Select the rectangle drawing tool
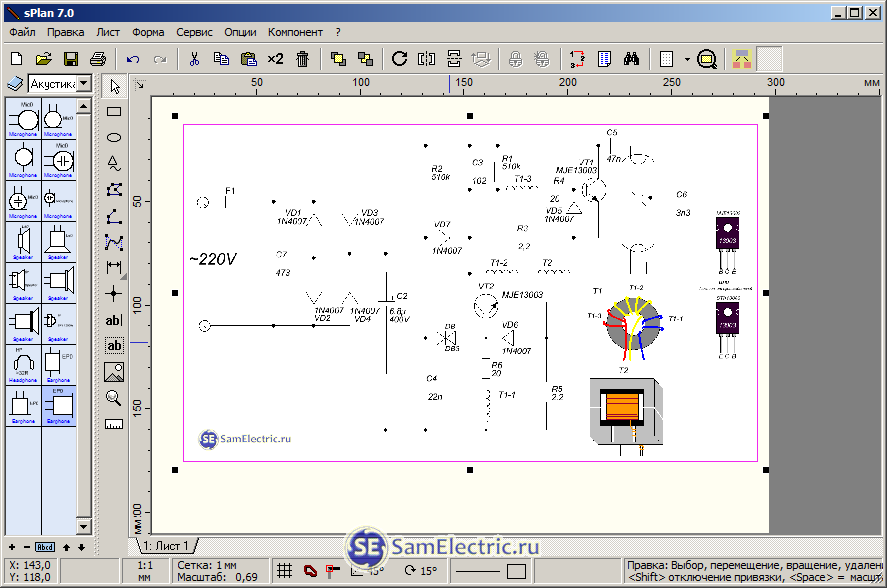 tap(114, 111)
